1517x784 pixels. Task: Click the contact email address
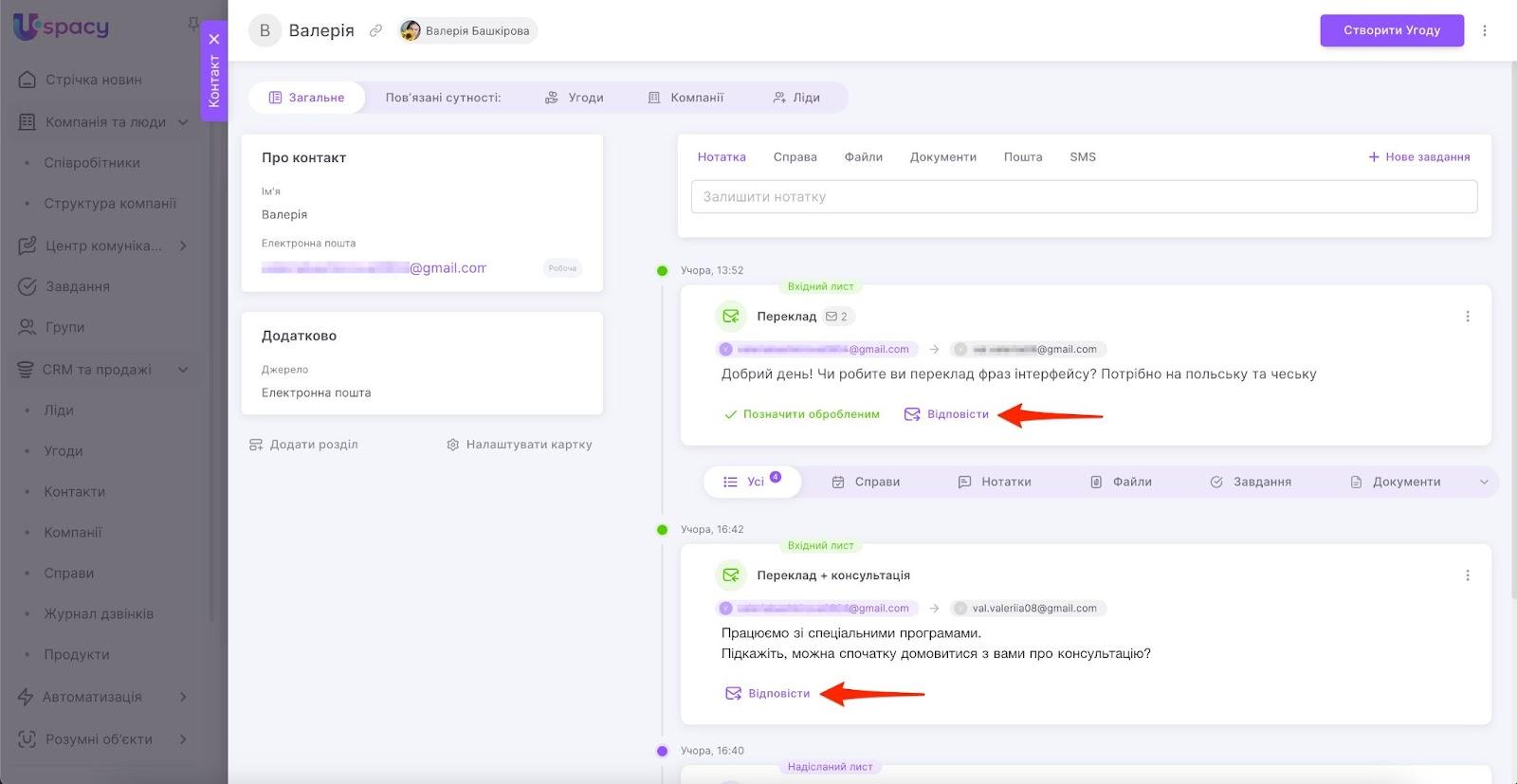pyautogui.click(x=374, y=268)
